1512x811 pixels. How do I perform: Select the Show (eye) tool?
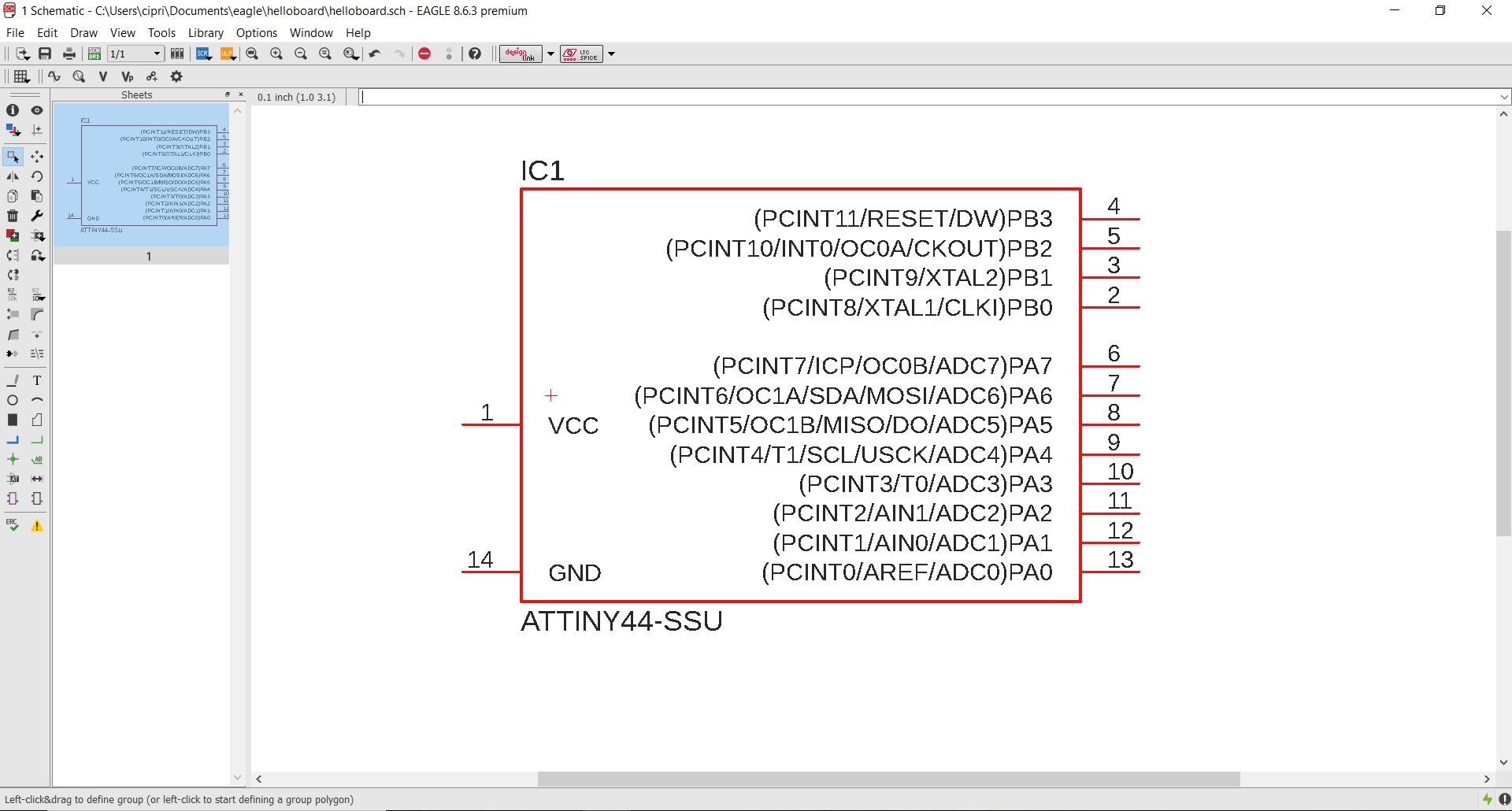point(36,110)
